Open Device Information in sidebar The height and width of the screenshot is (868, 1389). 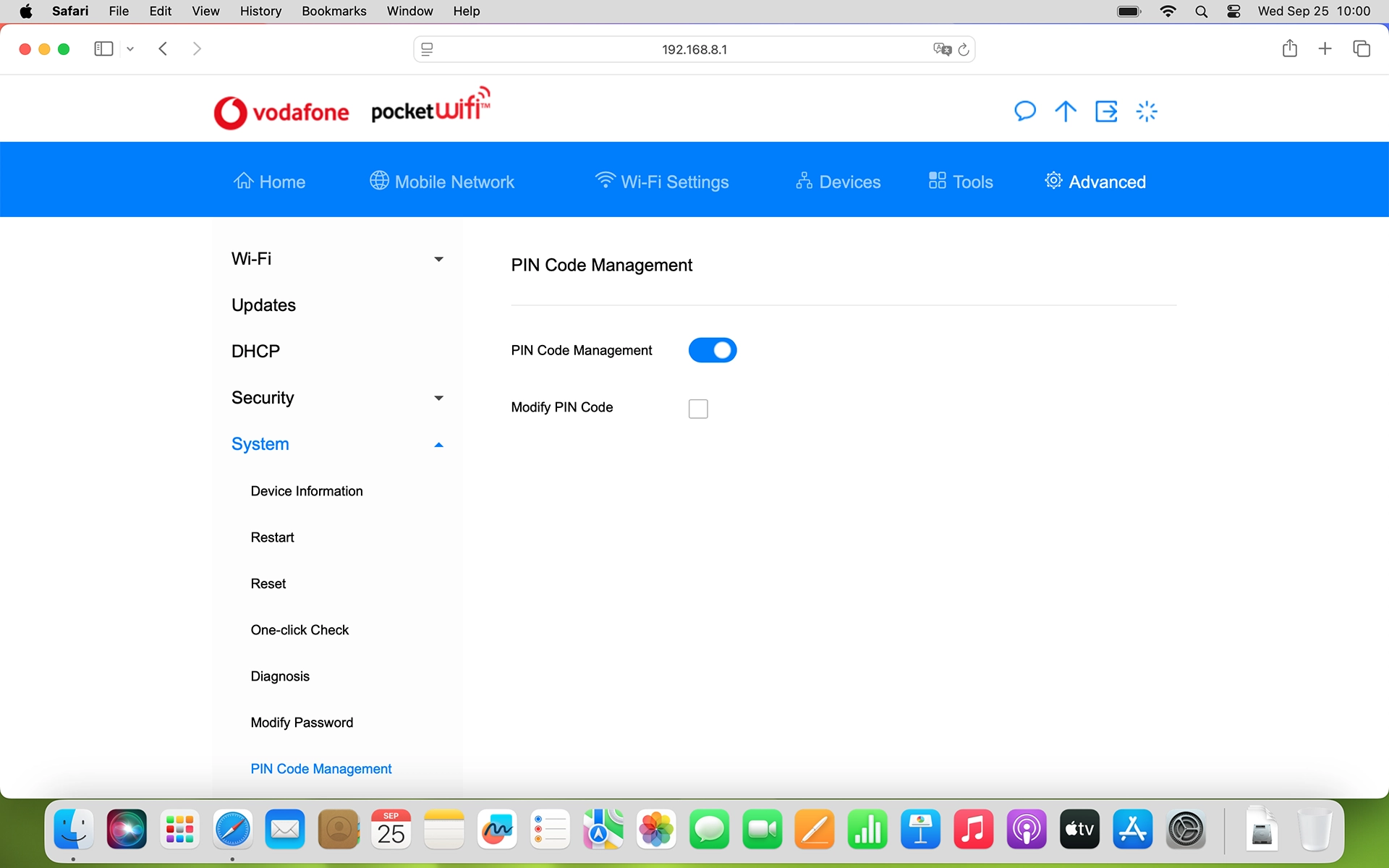[307, 491]
